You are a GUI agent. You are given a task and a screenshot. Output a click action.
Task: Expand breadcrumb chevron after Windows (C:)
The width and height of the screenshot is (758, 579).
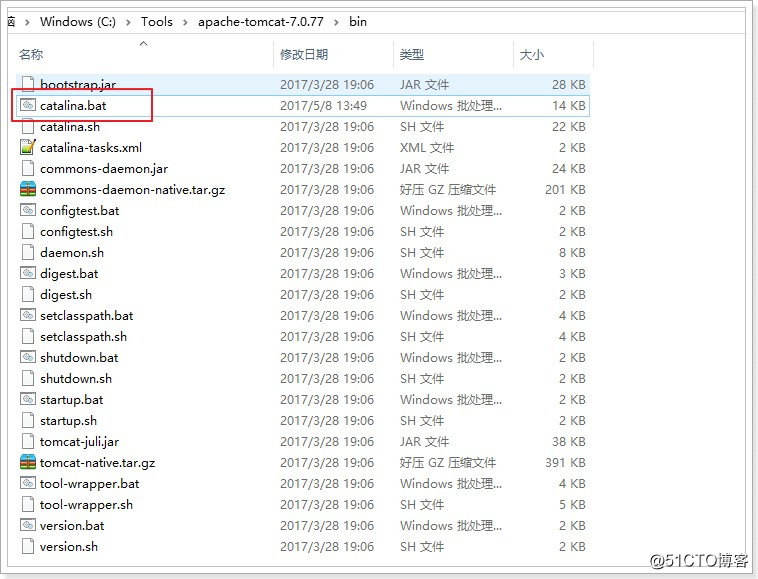(x=128, y=22)
